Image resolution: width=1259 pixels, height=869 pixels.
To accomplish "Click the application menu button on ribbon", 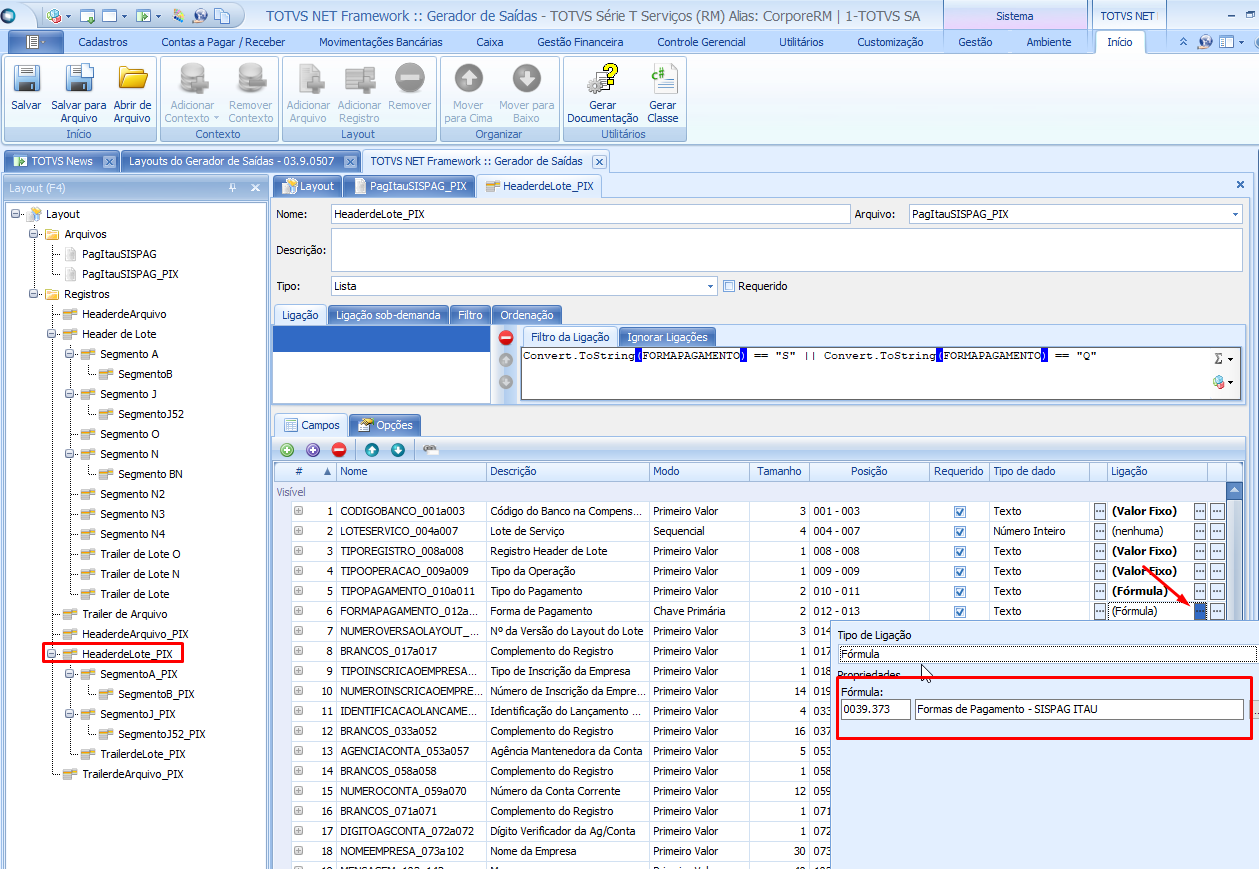I will (35, 42).
